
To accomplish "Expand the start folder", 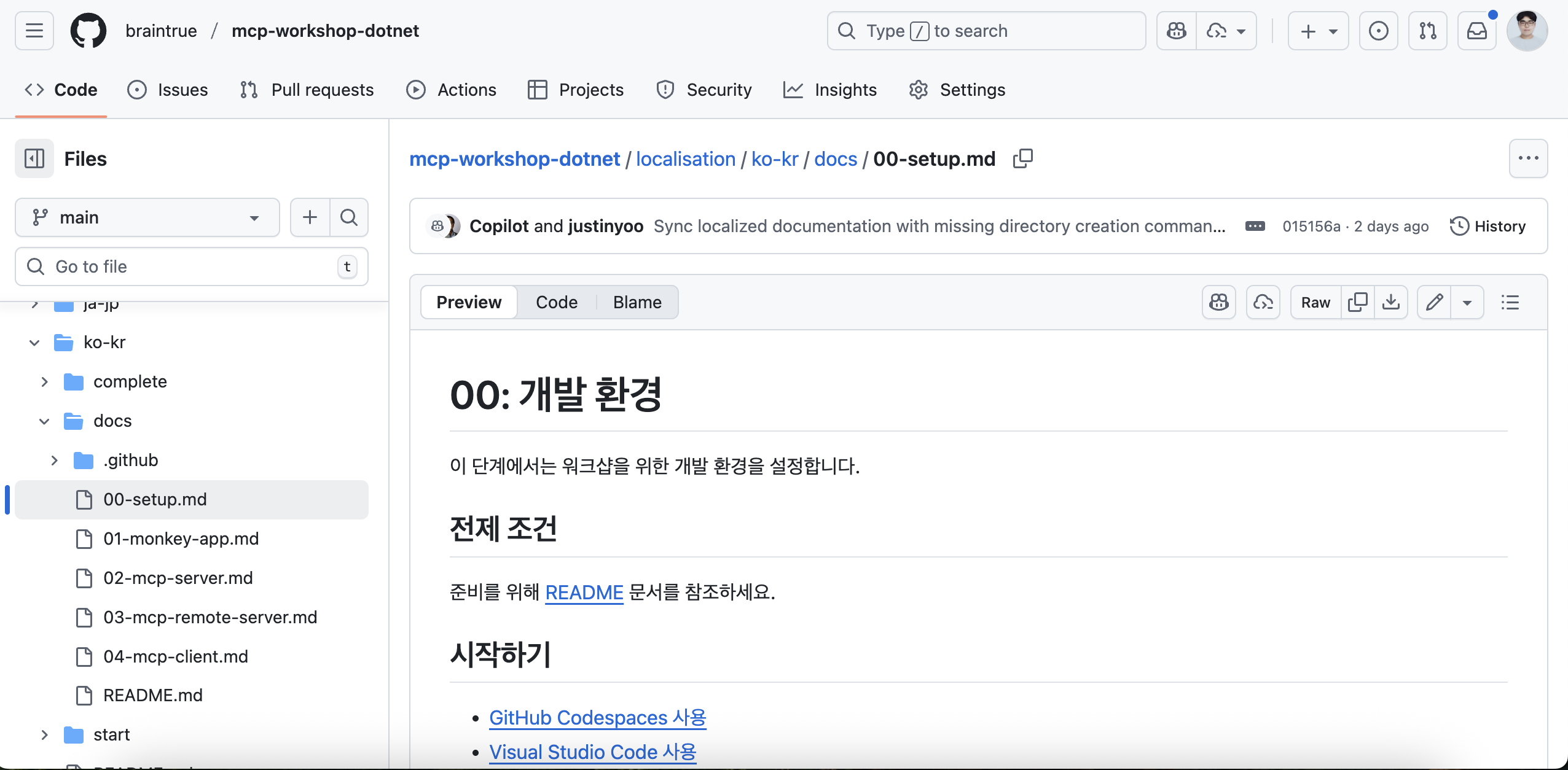I will pyautogui.click(x=44, y=735).
